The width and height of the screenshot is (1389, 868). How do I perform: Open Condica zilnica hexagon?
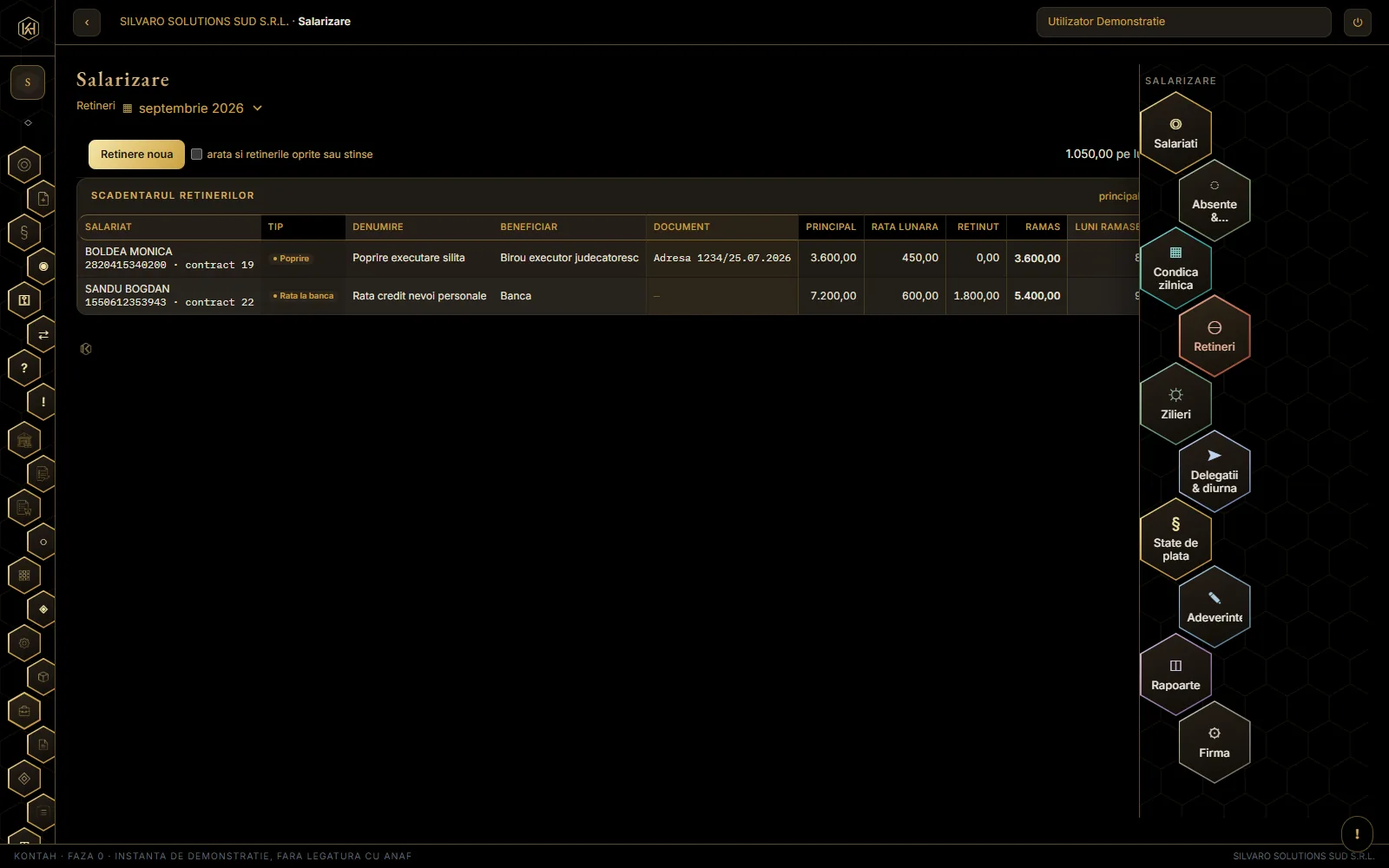point(1175,268)
